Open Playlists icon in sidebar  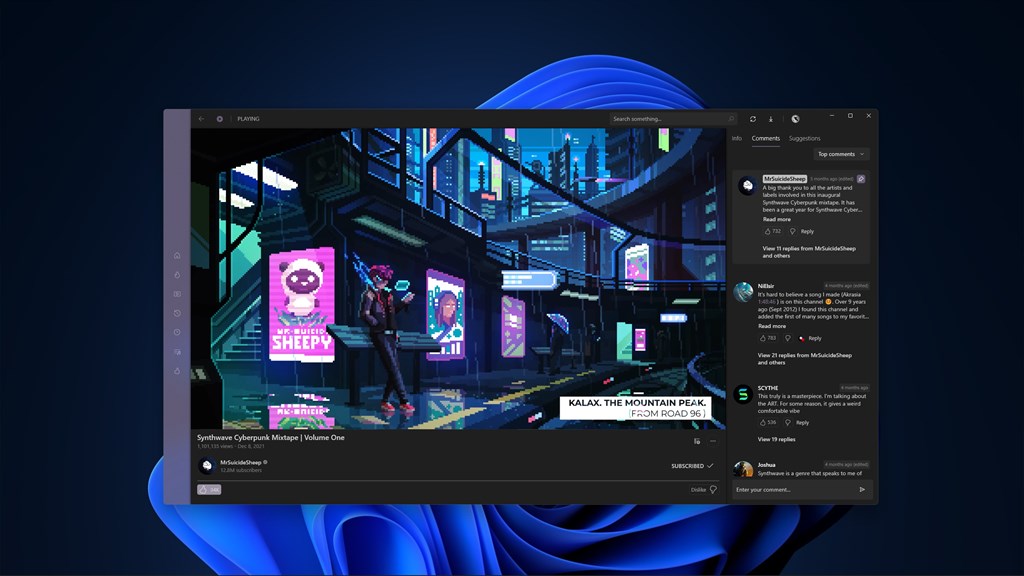tap(177, 352)
